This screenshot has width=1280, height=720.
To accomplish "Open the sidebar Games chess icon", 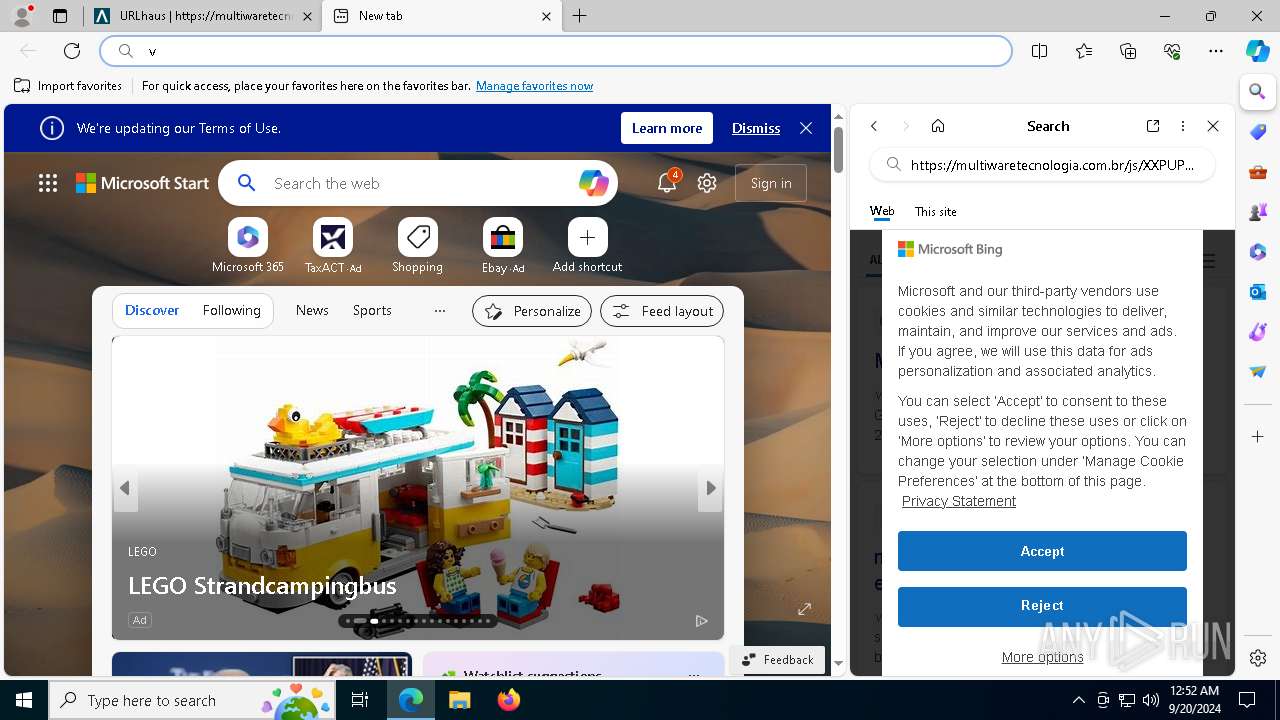I will point(1258,212).
